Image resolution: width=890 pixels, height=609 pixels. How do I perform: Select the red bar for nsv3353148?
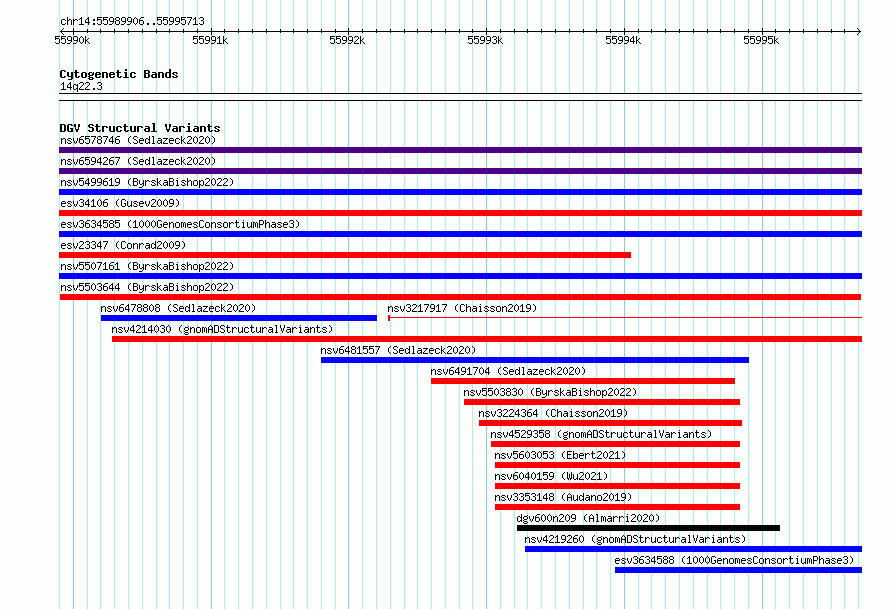pos(618,507)
